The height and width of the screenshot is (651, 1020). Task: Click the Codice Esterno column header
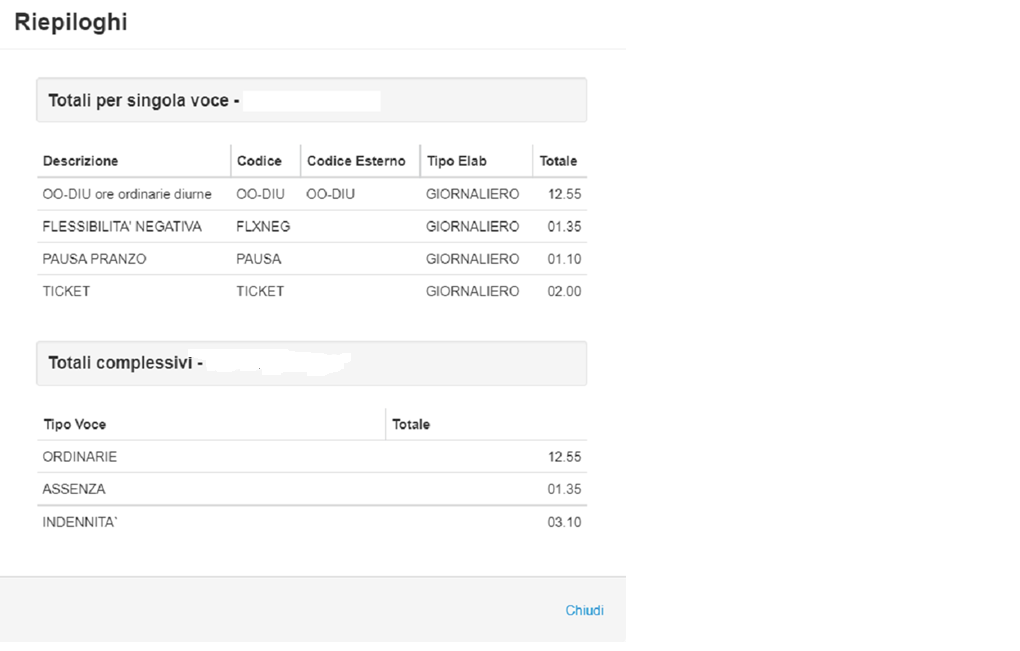point(356,161)
